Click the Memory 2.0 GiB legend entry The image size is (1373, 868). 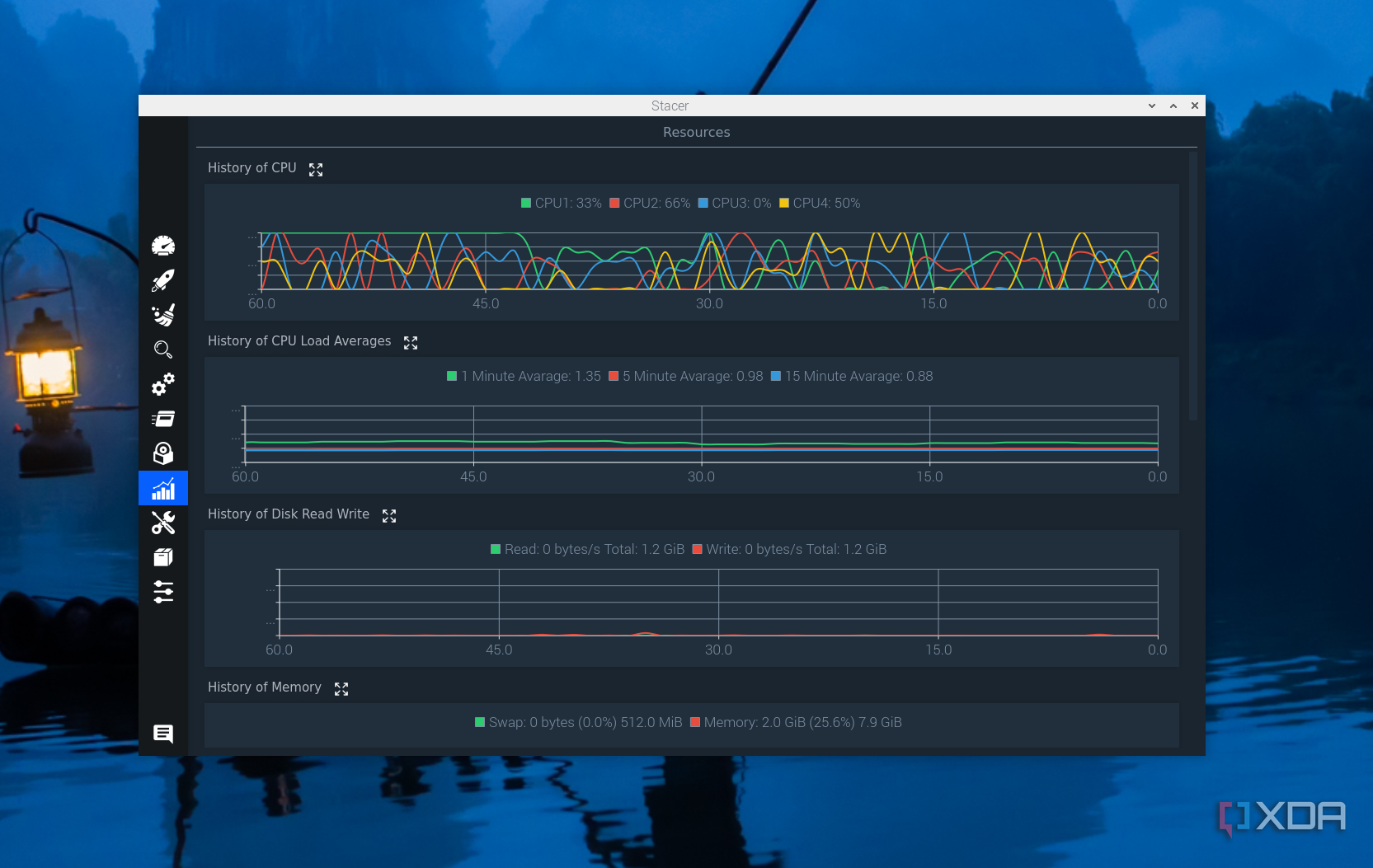click(796, 722)
